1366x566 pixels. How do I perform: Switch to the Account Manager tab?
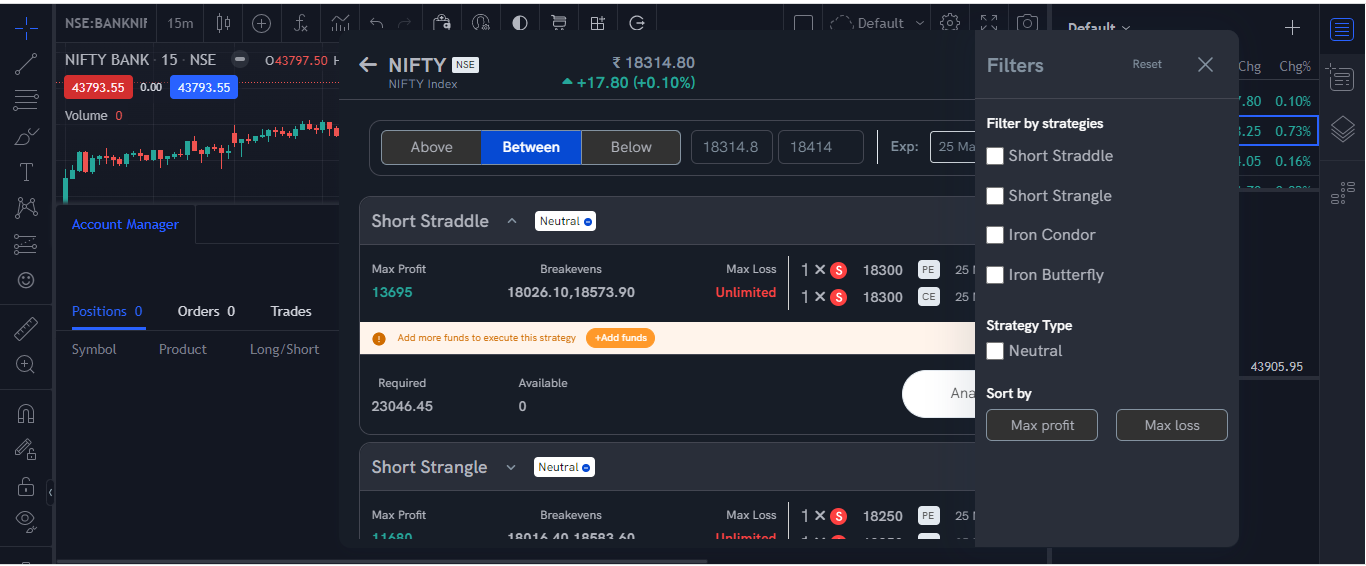(x=125, y=224)
